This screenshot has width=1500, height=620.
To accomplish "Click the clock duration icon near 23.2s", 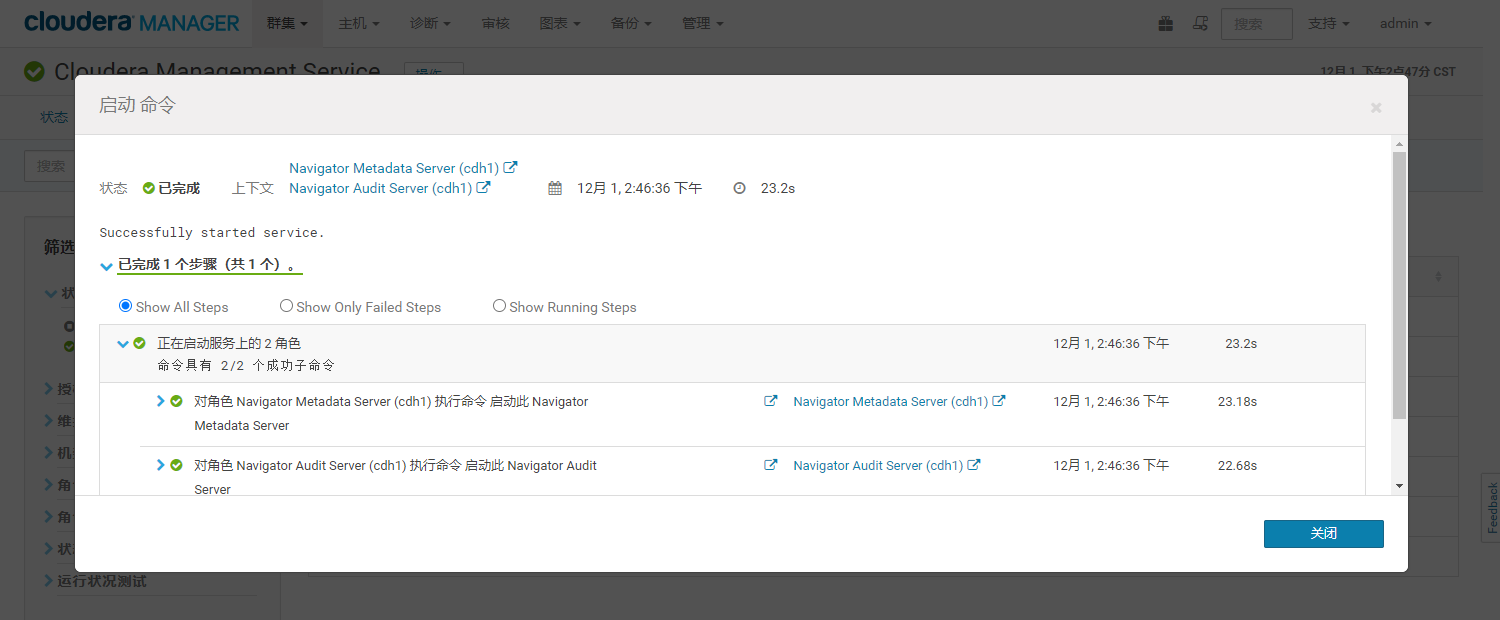I will 740,188.
